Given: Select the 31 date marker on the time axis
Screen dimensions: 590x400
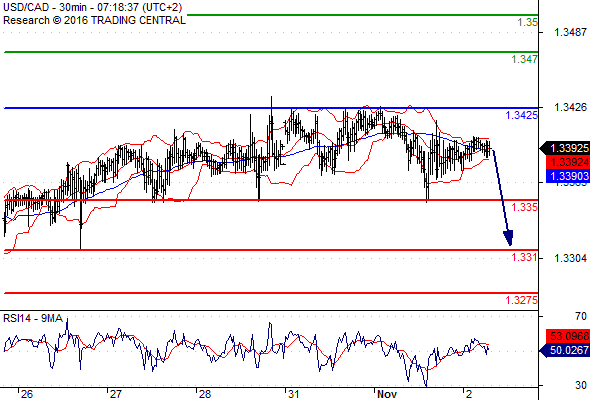Looking at the screenshot, I should (293, 394).
